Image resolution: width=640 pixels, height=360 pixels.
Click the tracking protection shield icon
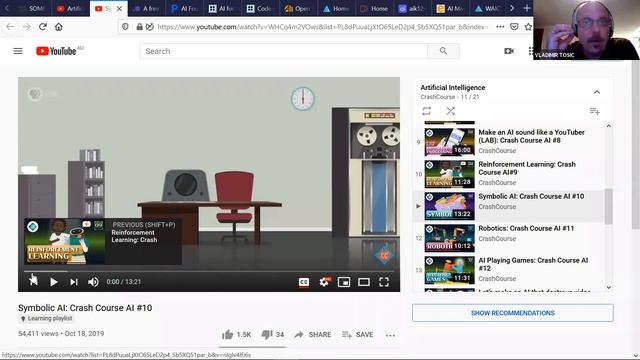coord(125,27)
